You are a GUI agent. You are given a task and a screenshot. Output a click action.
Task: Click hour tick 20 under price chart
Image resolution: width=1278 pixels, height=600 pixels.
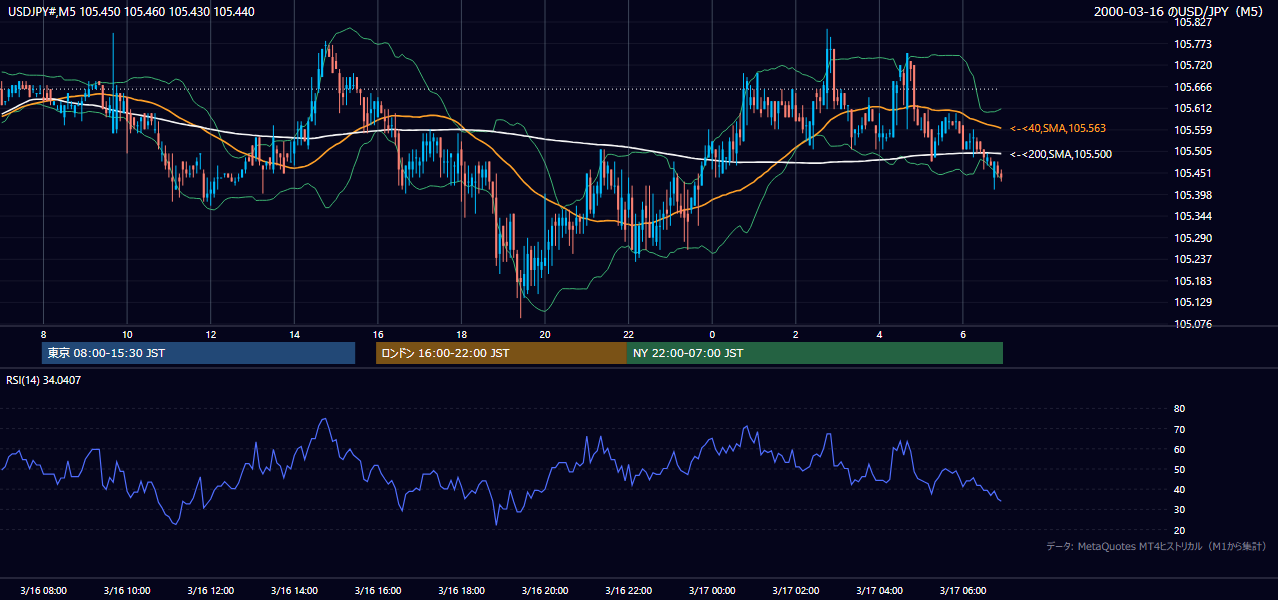(x=545, y=333)
